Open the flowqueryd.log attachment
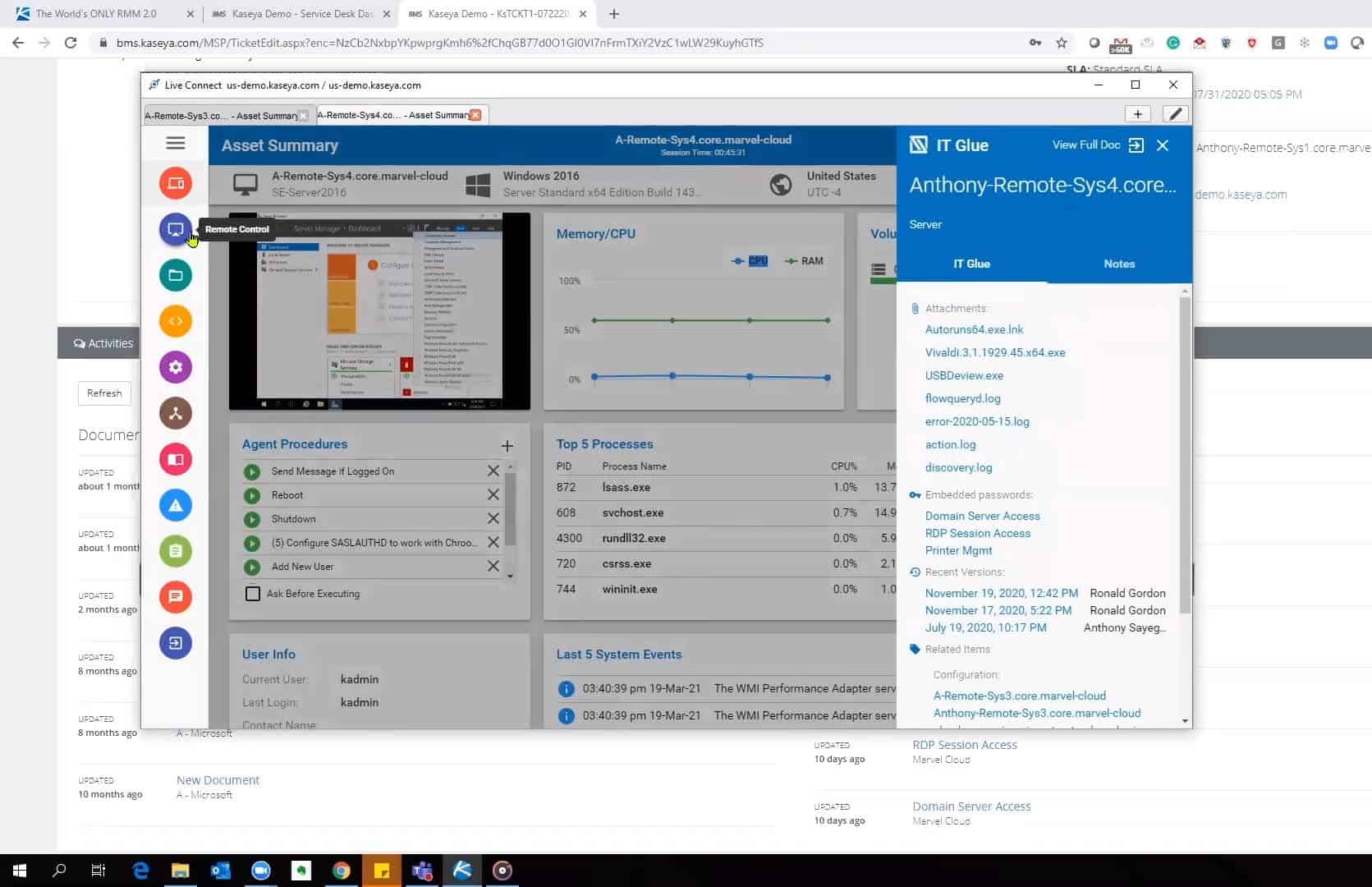 (962, 398)
